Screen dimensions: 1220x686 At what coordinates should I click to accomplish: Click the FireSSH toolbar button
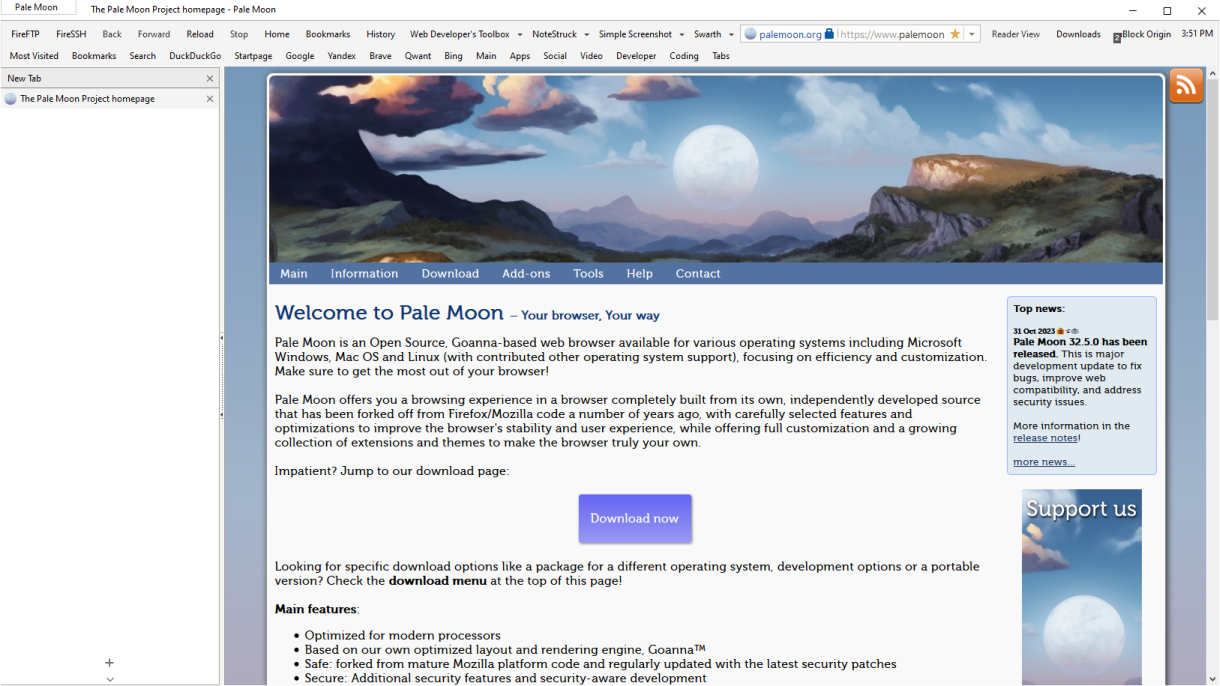(x=71, y=34)
